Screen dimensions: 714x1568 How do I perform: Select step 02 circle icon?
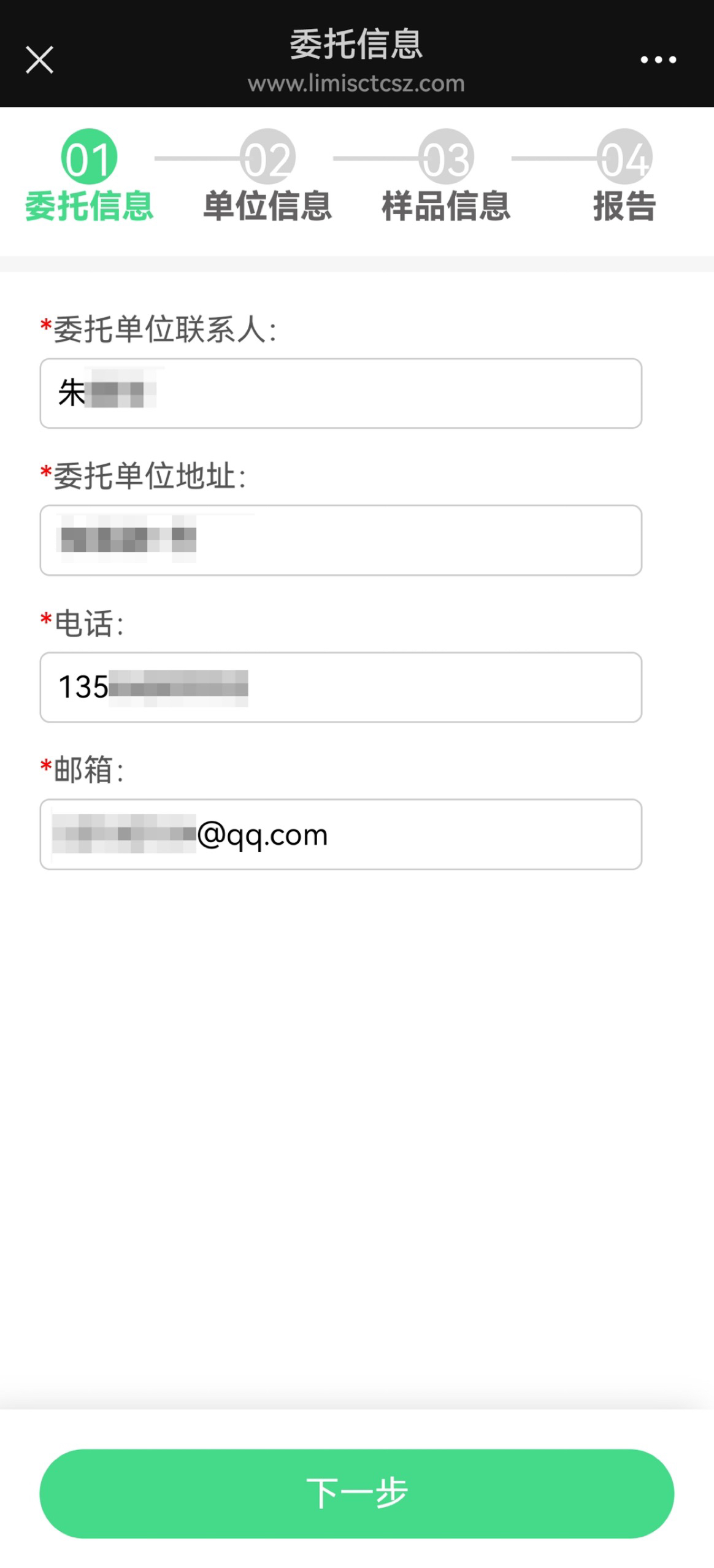coord(267,157)
